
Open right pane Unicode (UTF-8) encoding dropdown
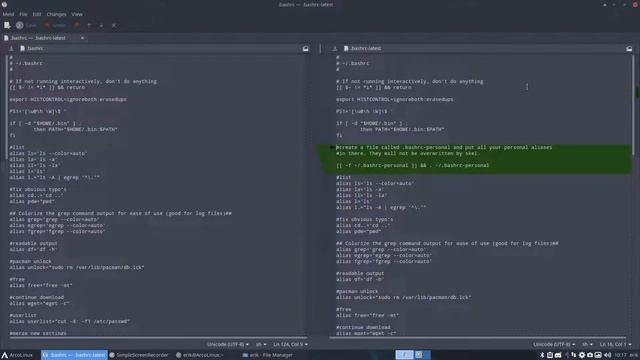pyautogui.click(x=554, y=344)
